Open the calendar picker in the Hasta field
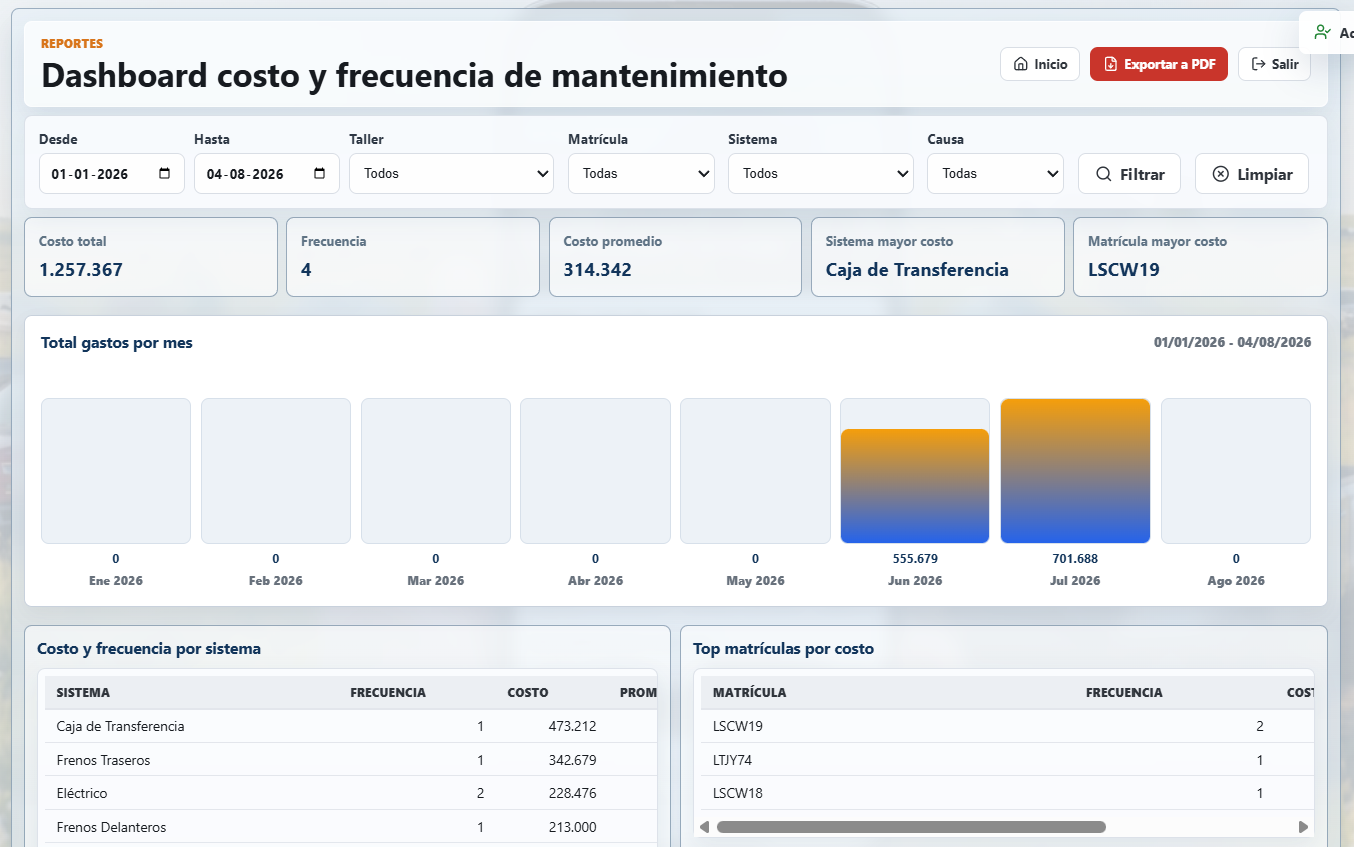Image resolution: width=1354 pixels, height=847 pixels. tap(320, 173)
